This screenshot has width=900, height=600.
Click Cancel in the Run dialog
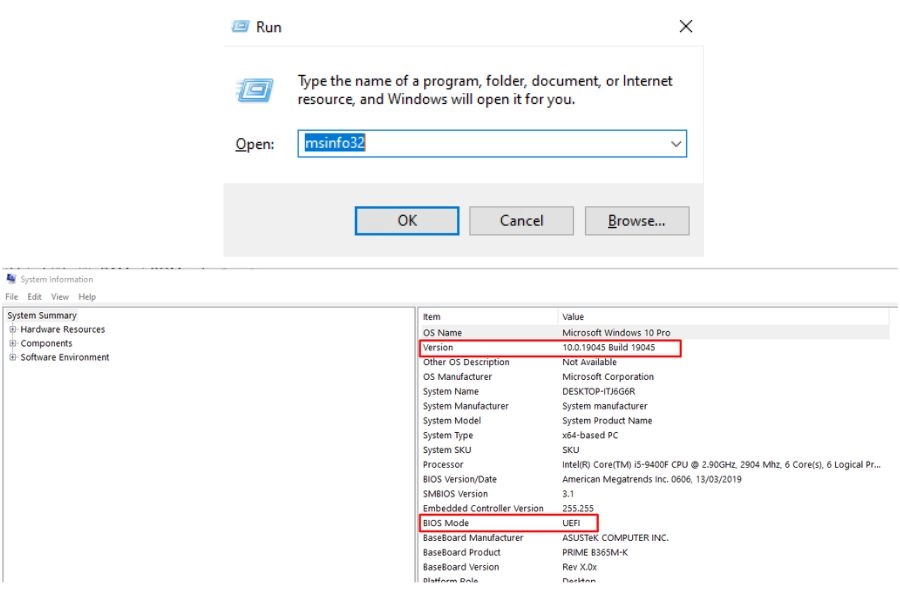tap(521, 220)
